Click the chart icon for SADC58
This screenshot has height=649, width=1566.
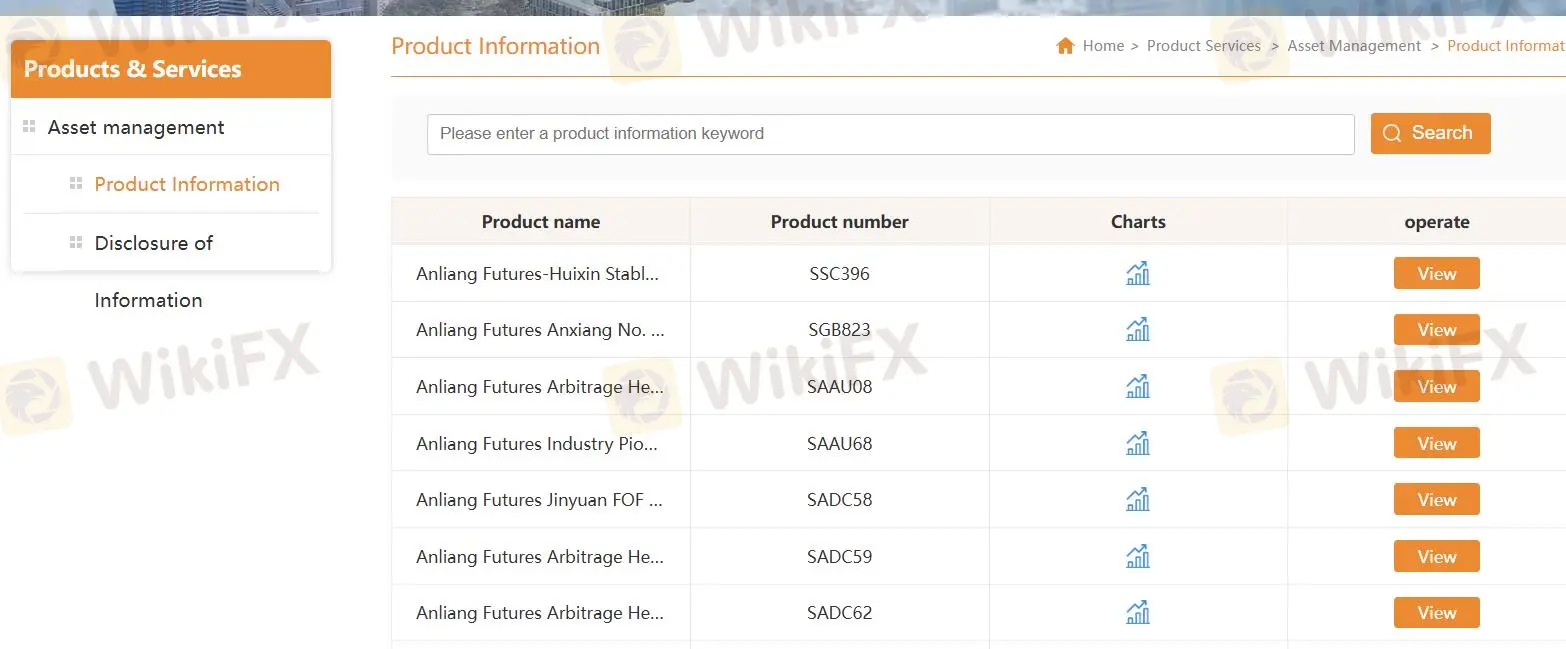(1137, 499)
